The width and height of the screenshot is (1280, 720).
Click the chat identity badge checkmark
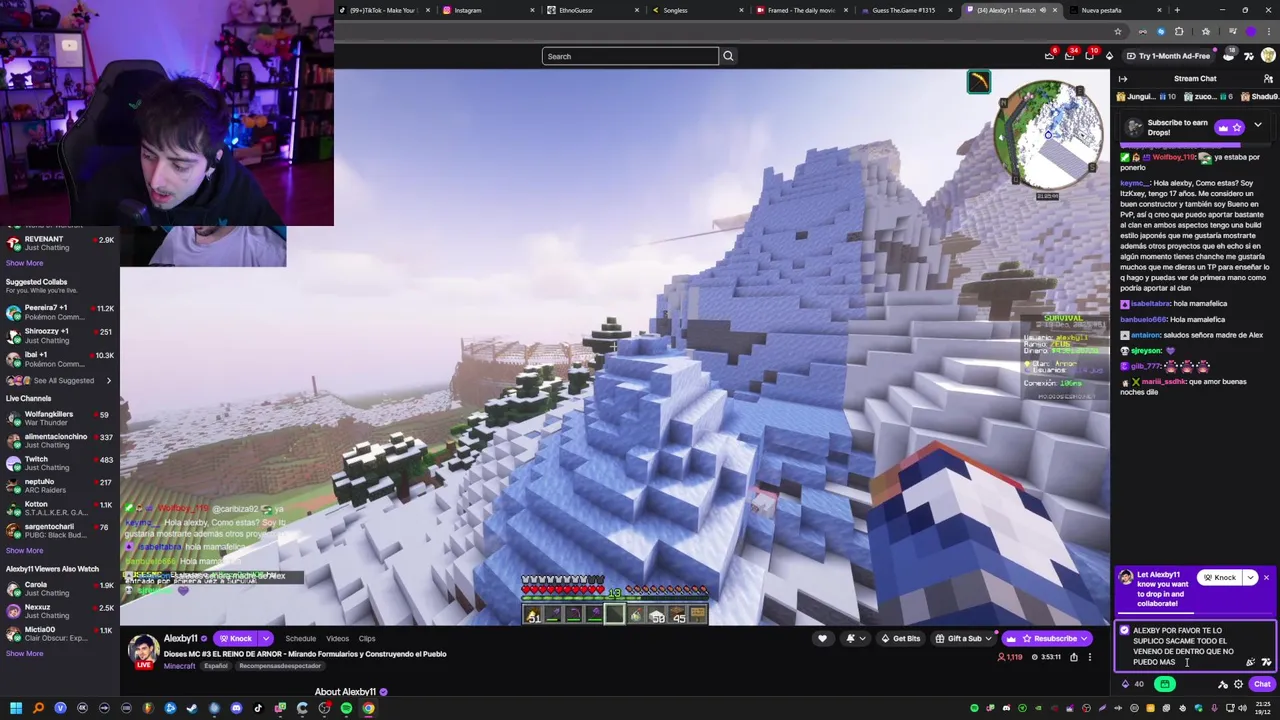1125,631
